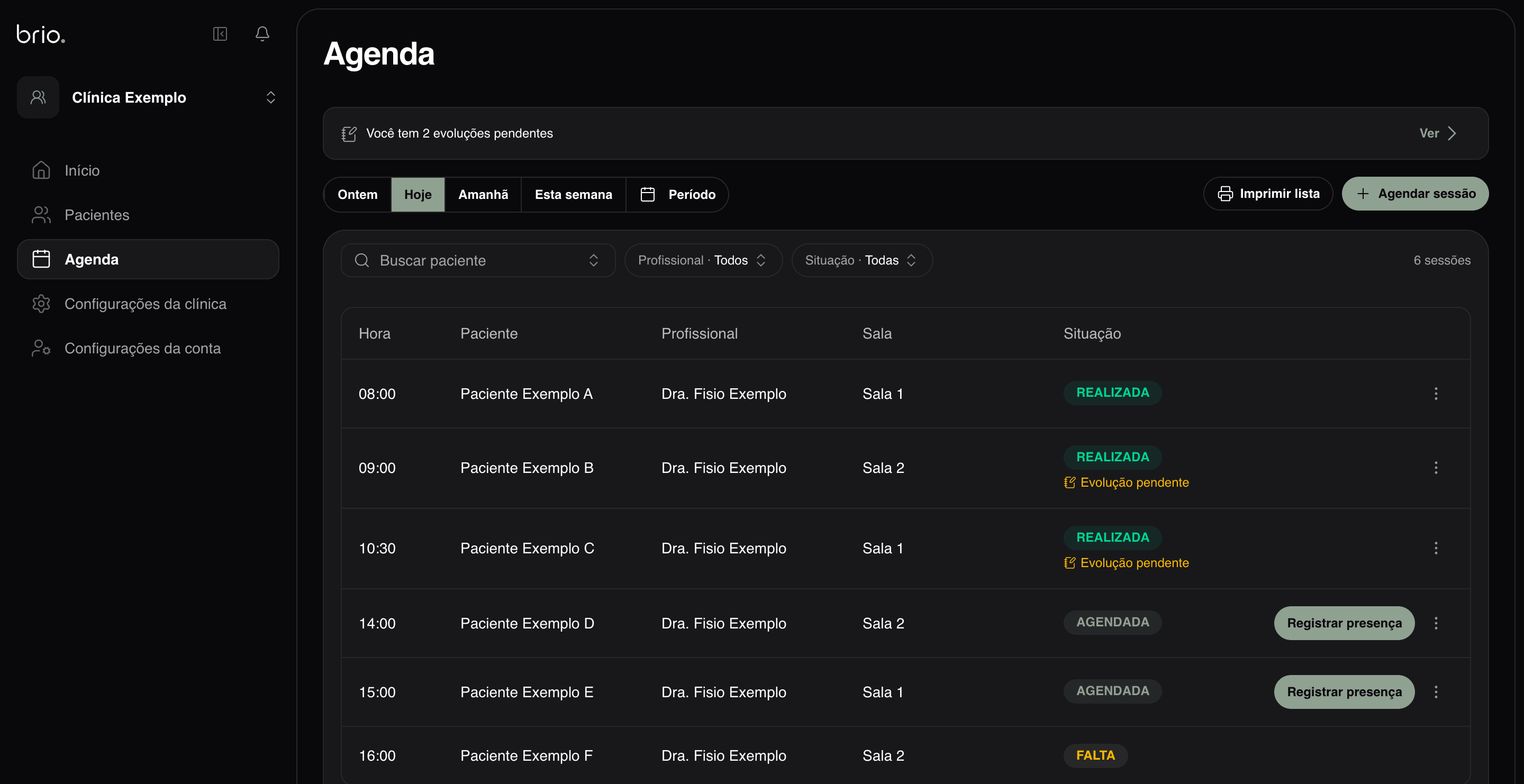Open options menu for Paciente Exemplo D
The image size is (1524, 784).
(1436, 623)
